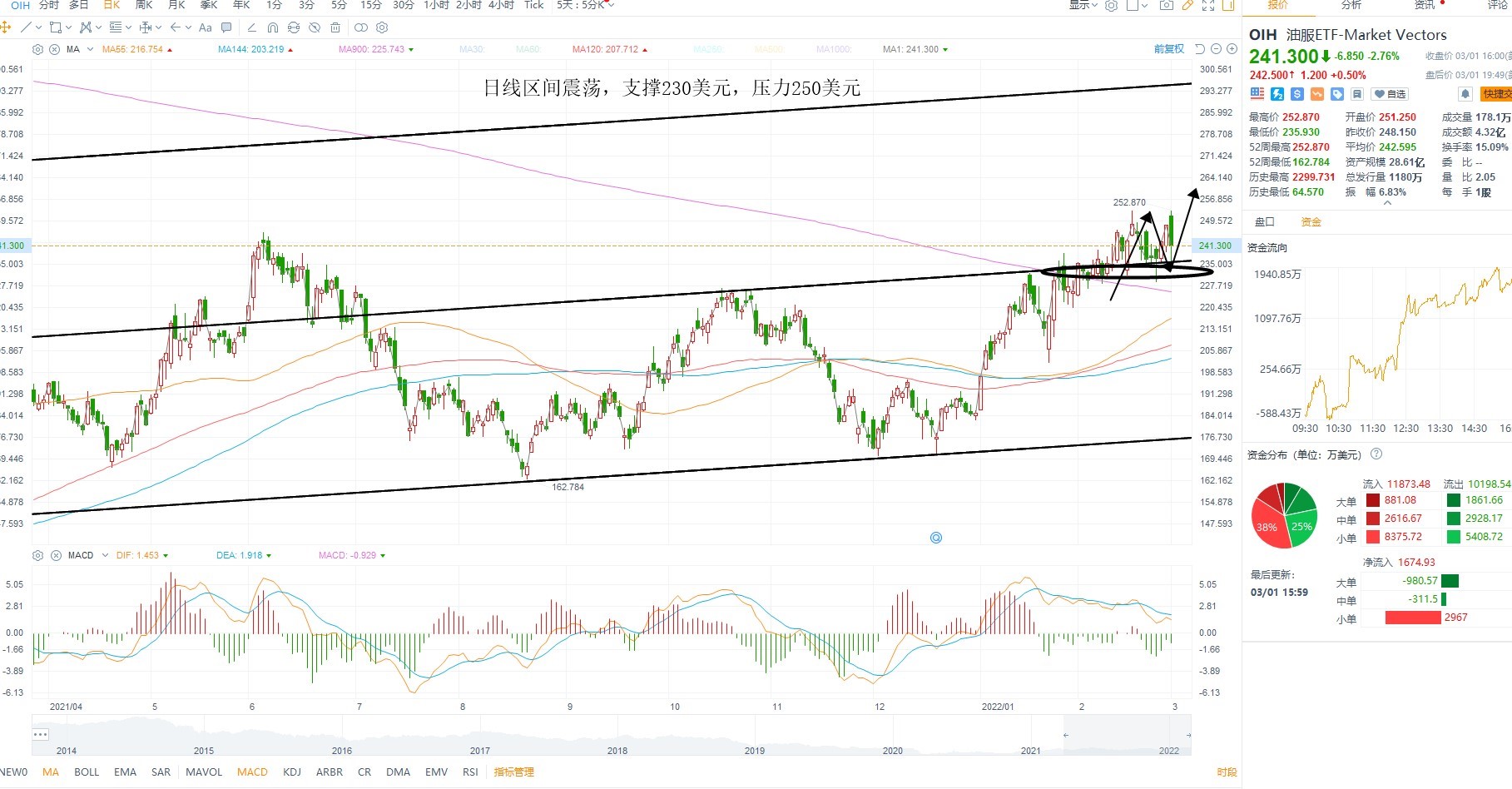Image resolution: width=1512 pixels, height=789 pixels.
Task: Take a chart screenshot with camera icon
Action: pyautogui.click(x=1167, y=5)
